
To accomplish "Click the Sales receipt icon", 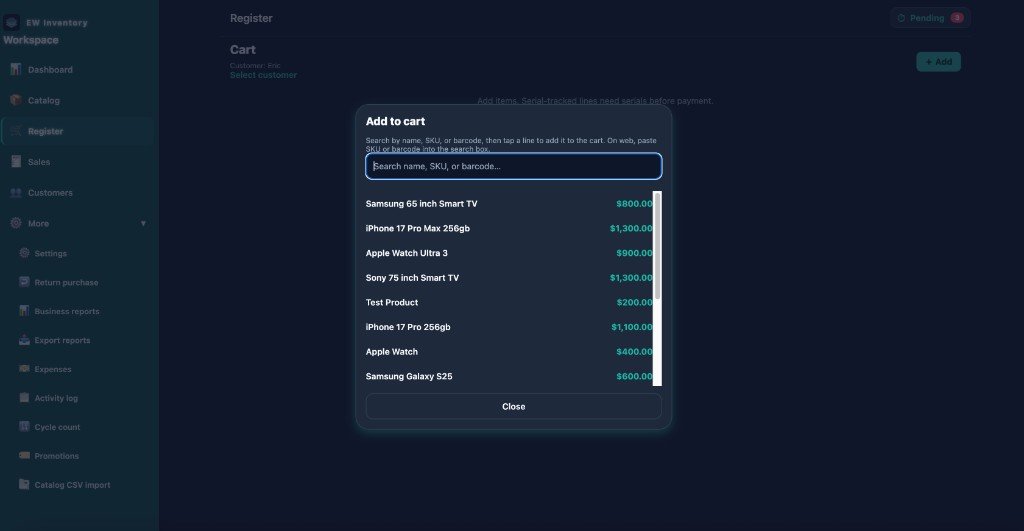I will click(16, 161).
